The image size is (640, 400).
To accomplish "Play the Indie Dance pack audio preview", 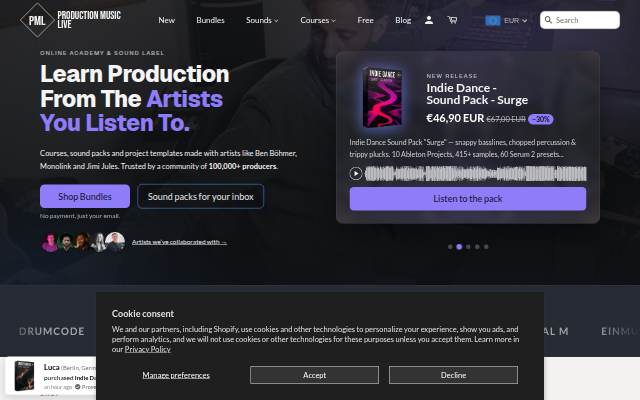I will 356,173.
